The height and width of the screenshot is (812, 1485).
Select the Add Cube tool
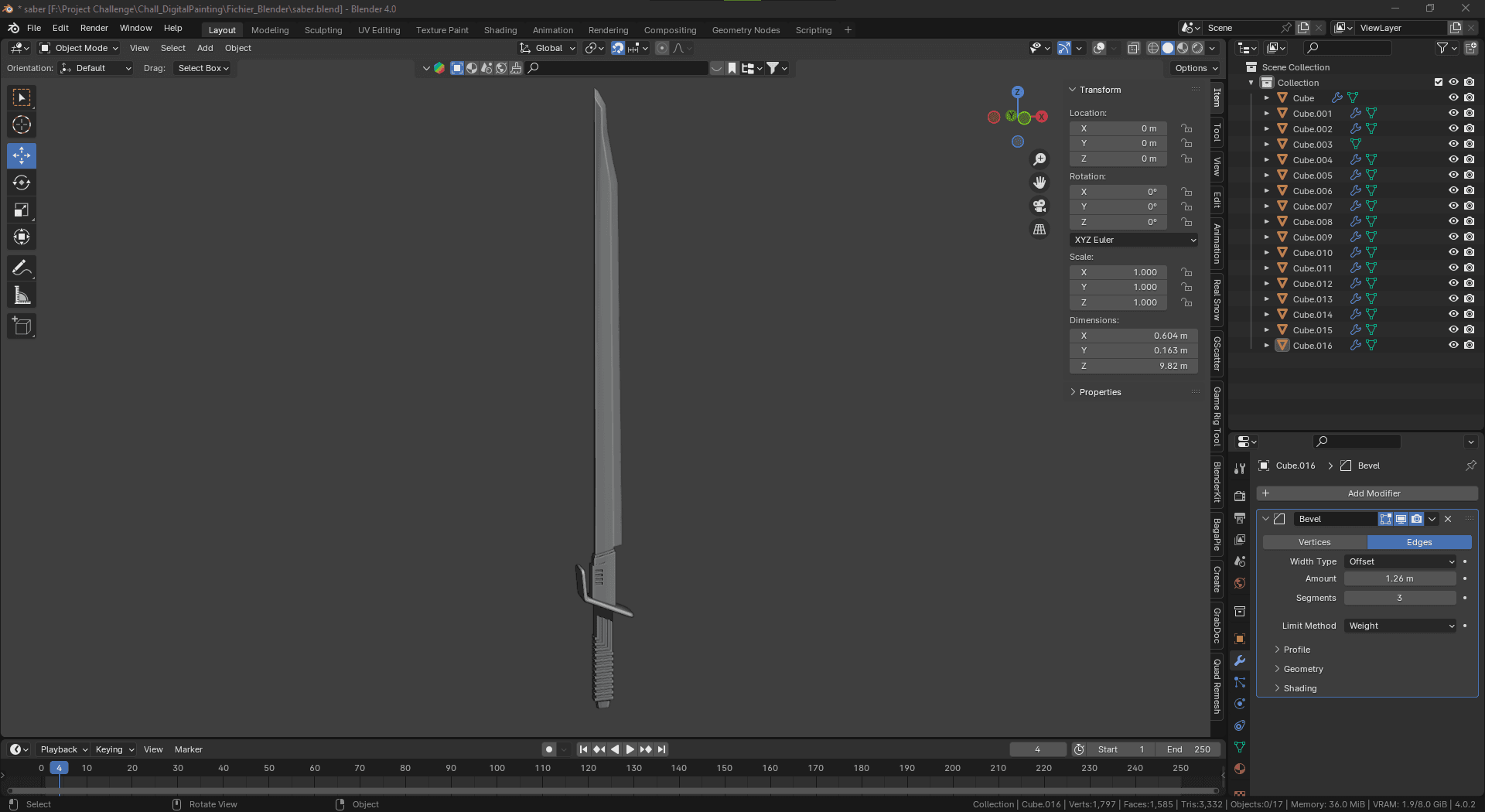point(22,326)
